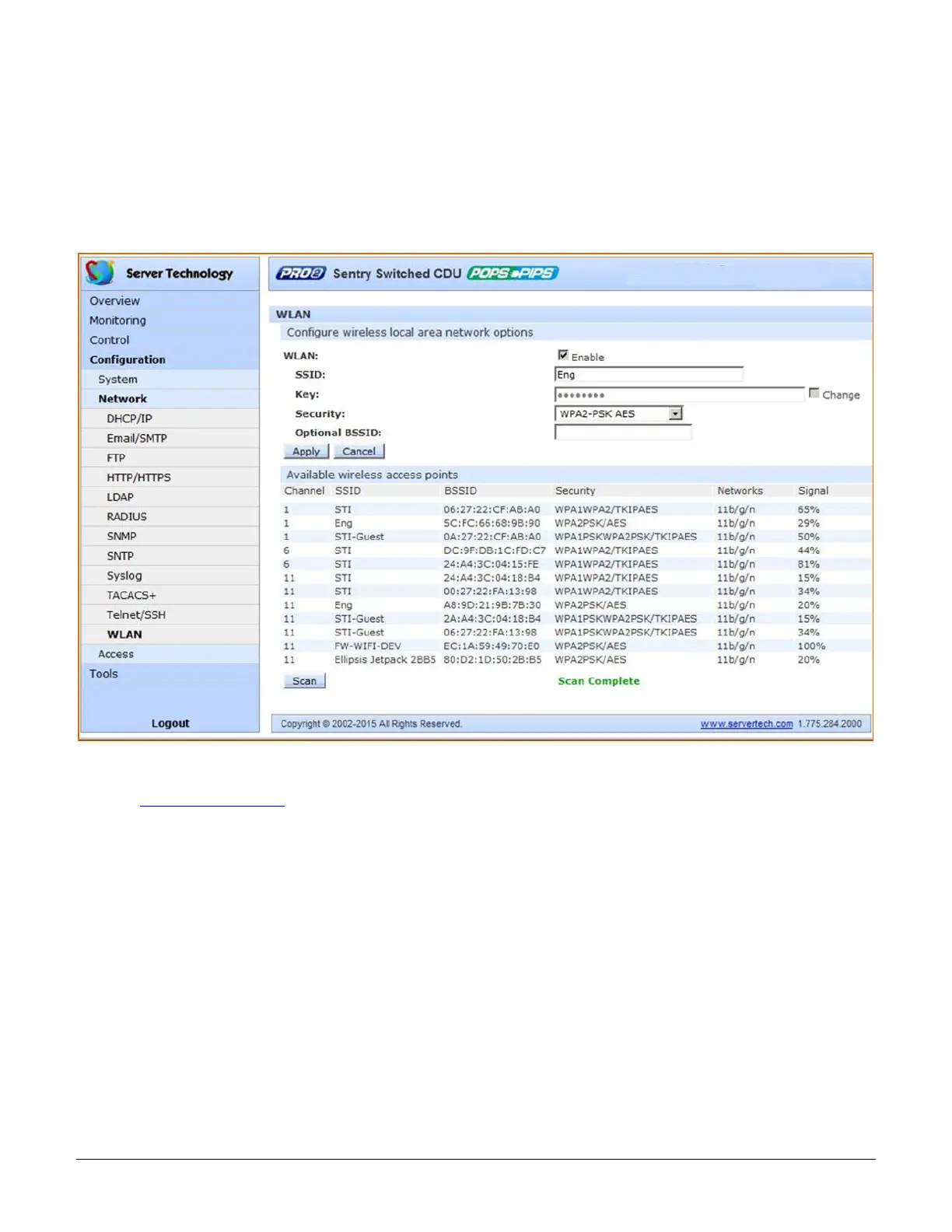Click BSSID A8:9D:21:9B:7B:30
The image size is (952, 1232).
click(492, 605)
